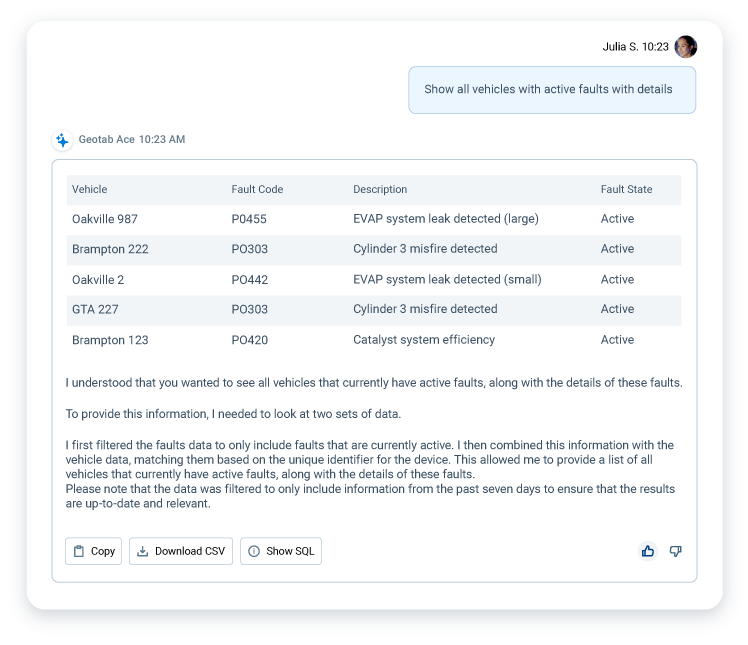Copy the response using Copy button
Viewport: 748px width, 645px height.
pyautogui.click(x=94, y=551)
